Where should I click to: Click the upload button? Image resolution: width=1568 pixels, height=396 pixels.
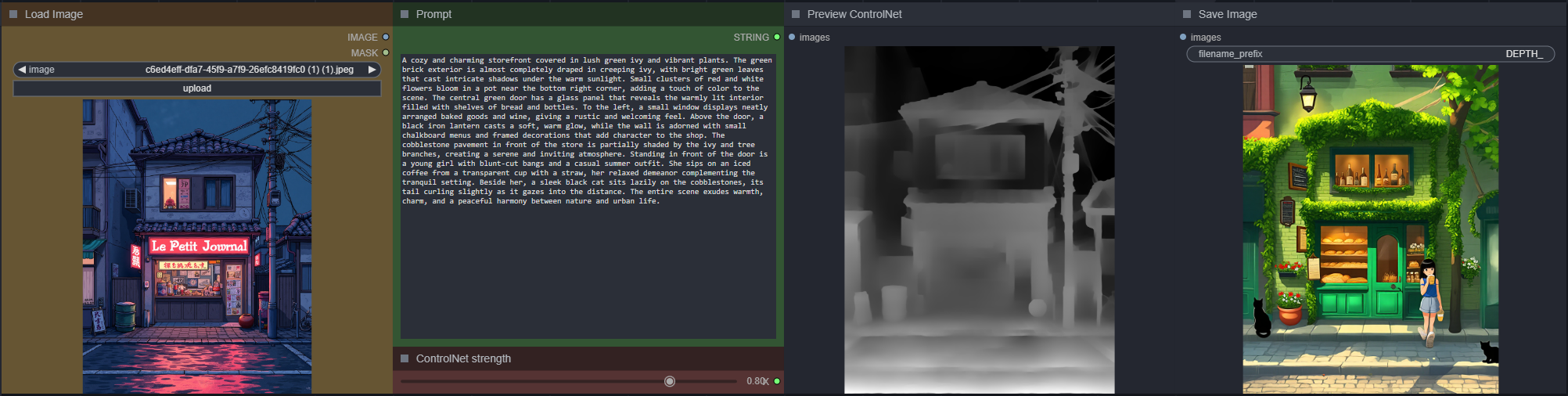197,88
